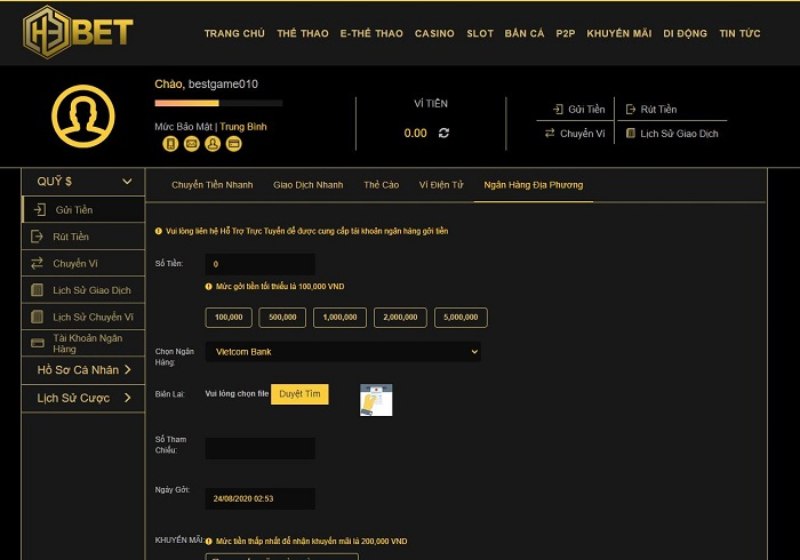Click the sidebar Chuyển Ví transfer icon
800x560 pixels.
pos(37,263)
